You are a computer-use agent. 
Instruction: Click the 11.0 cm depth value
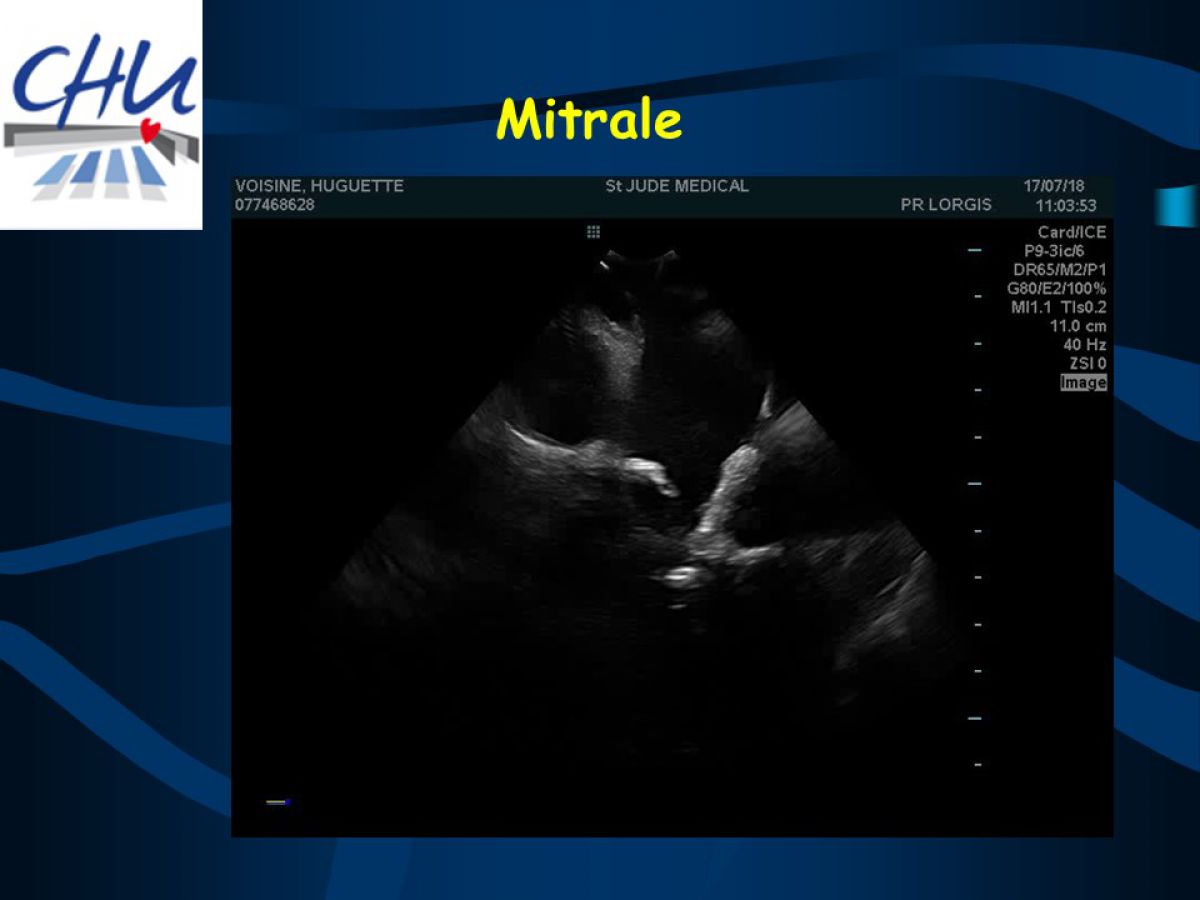click(x=1078, y=327)
